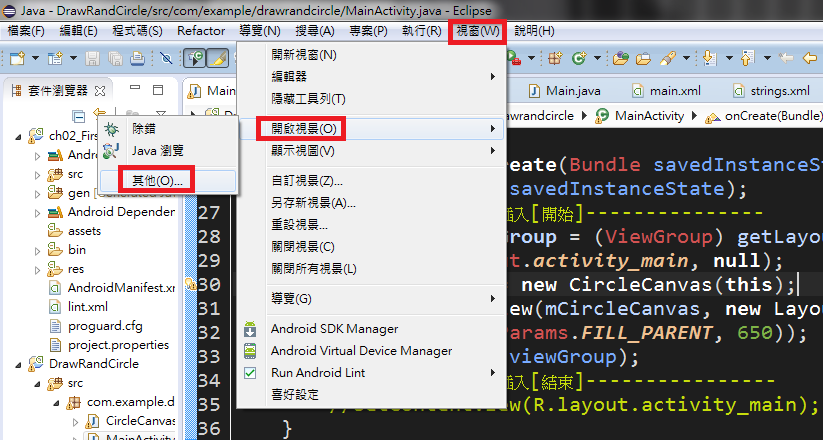Click the New wizard toolbar icon

17,58
